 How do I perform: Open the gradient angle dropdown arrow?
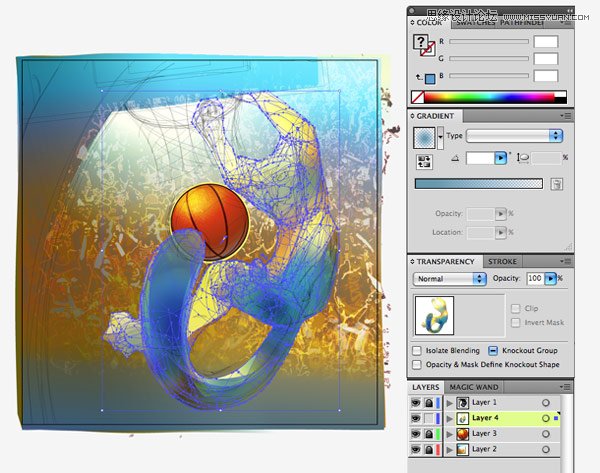(501, 158)
